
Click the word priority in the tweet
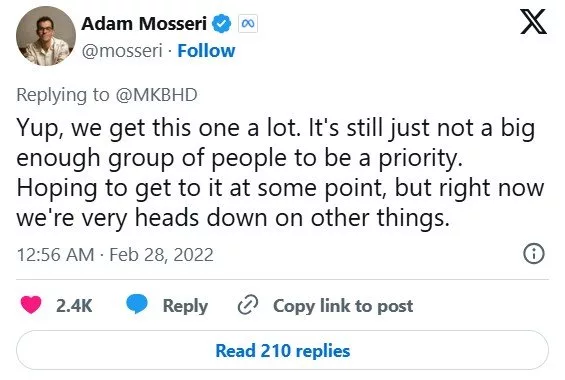420,158
